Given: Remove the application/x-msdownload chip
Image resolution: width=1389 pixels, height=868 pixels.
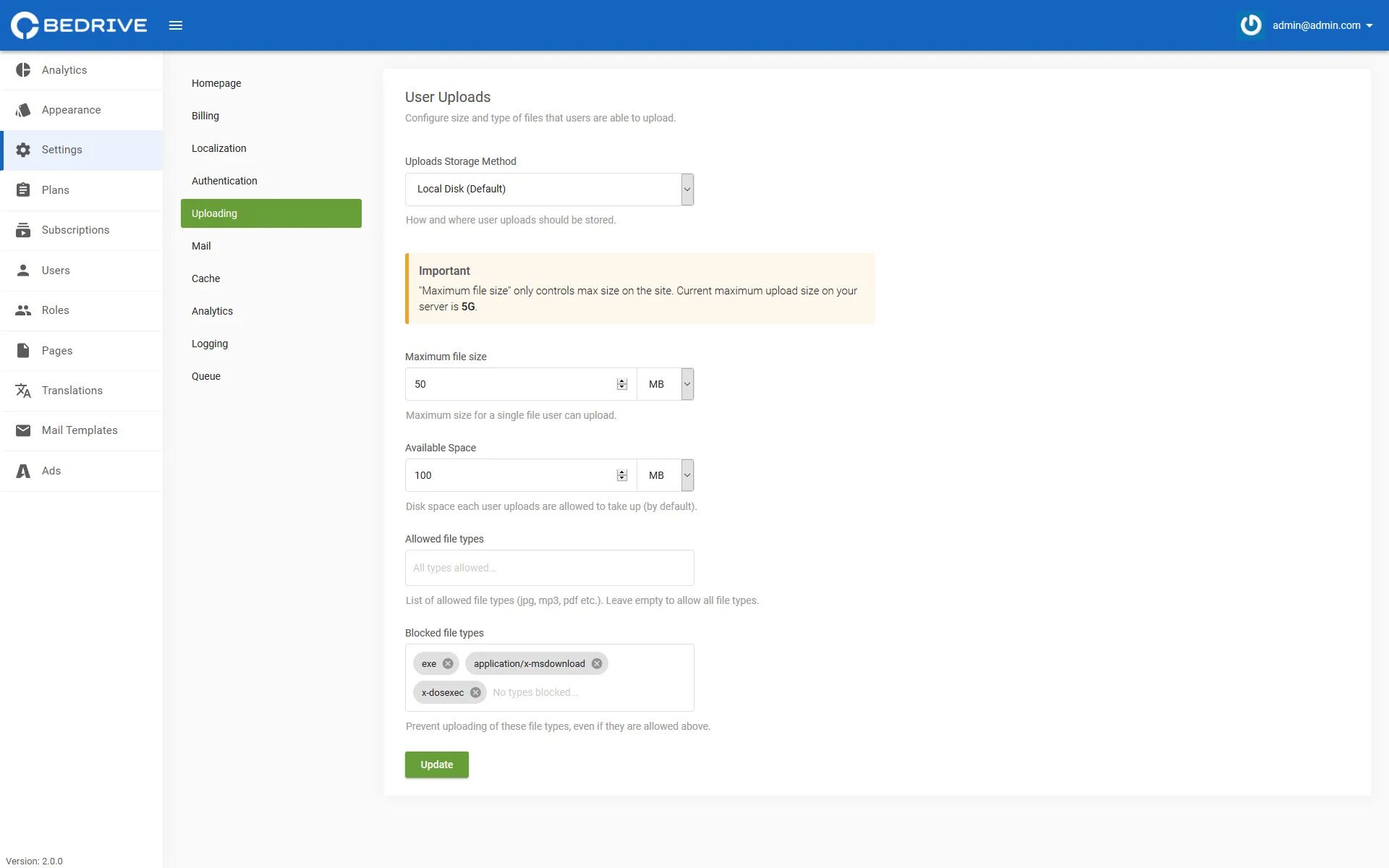Looking at the screenshot, I should [597, 664].
